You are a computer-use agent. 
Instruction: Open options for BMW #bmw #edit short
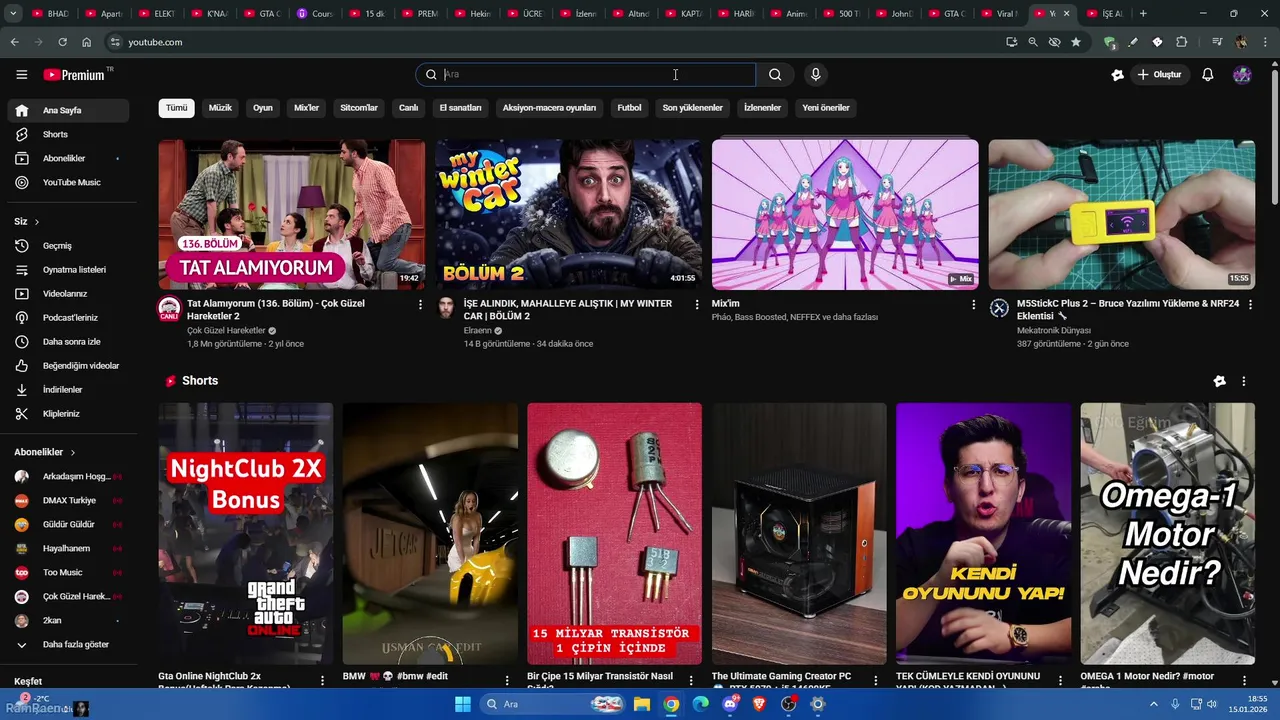pos(506,680)
